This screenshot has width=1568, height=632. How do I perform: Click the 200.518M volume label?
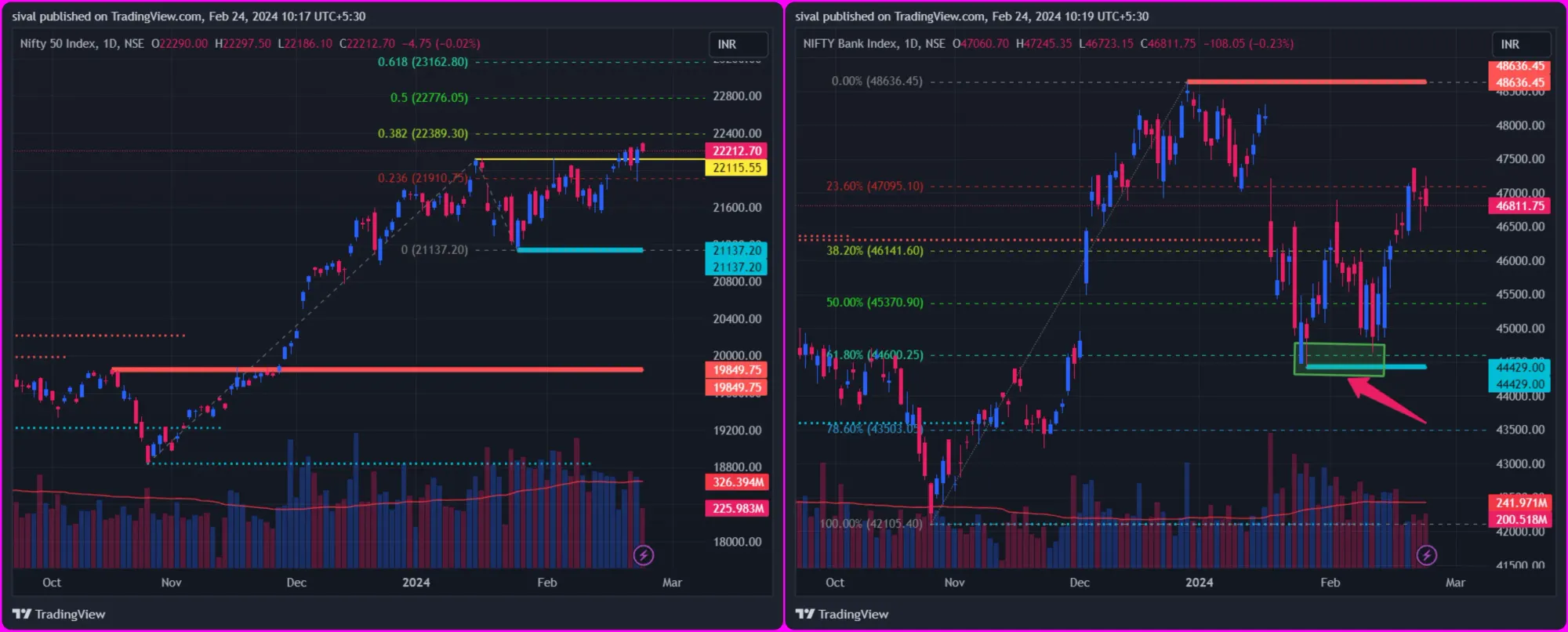click(1520, 519)
